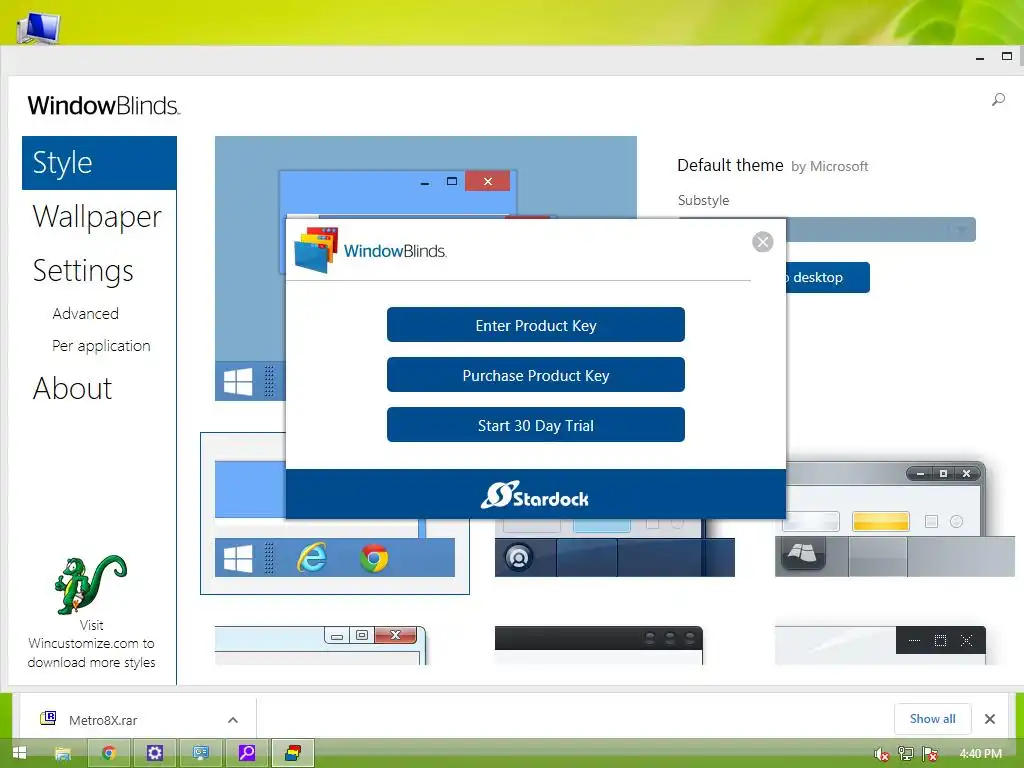Screen dimensions: 1024x768
Task: Open Metro8X.rar download options chevron
Action: click(x=232, y=720)
